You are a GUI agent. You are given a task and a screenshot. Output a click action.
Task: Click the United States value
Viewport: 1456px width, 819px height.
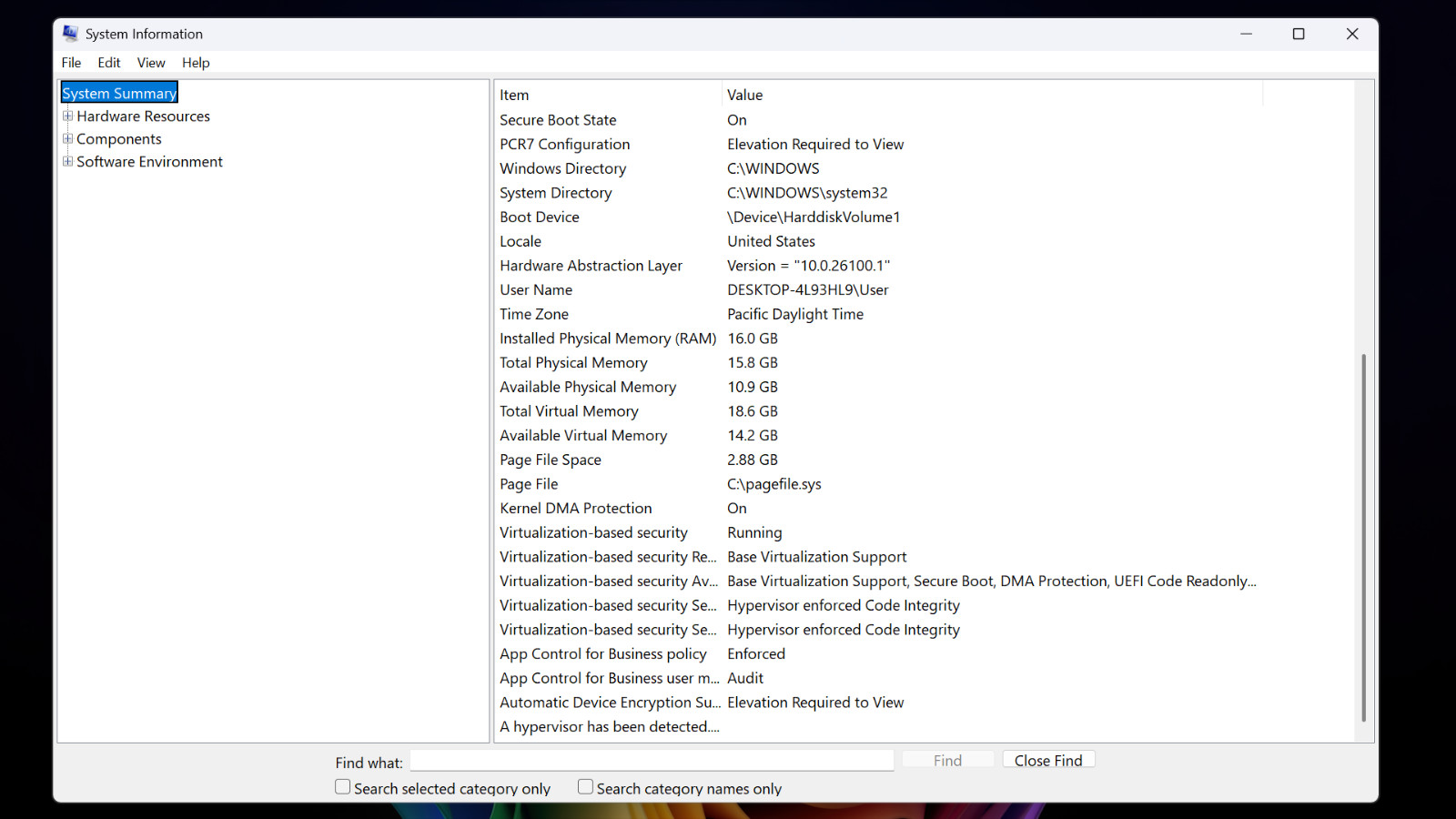coord(771,241)
